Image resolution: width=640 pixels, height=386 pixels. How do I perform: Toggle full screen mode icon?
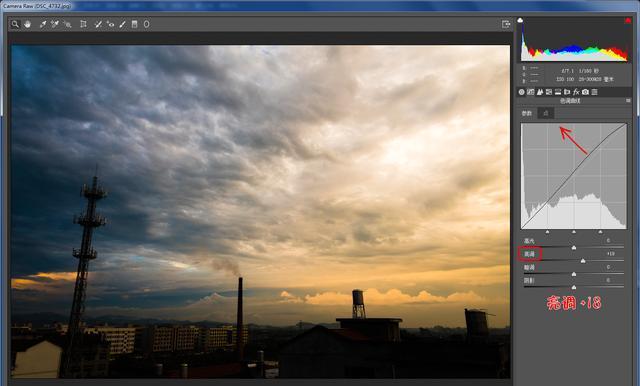506,24
